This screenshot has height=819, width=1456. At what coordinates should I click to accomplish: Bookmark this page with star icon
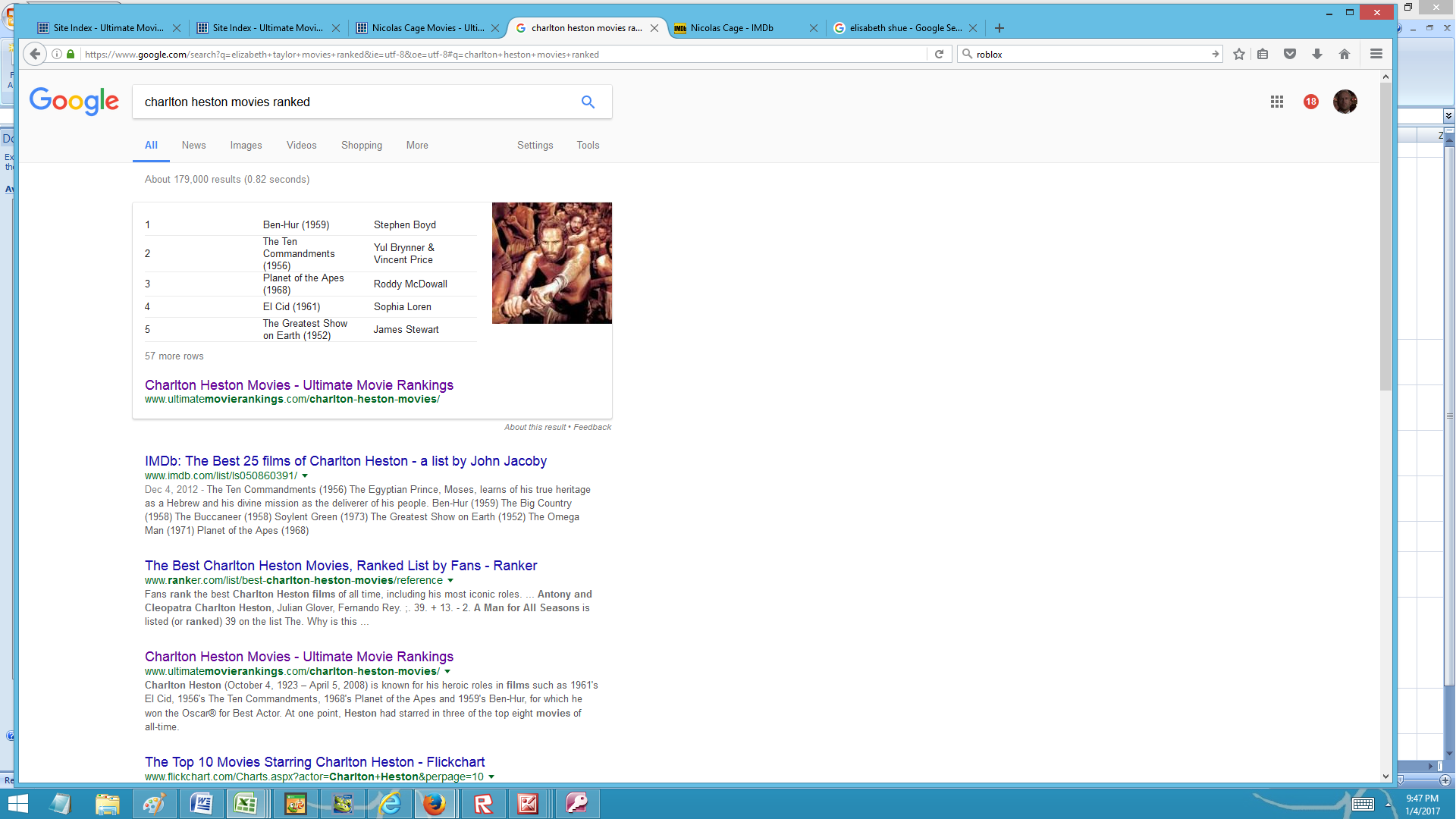[1239, 54]
